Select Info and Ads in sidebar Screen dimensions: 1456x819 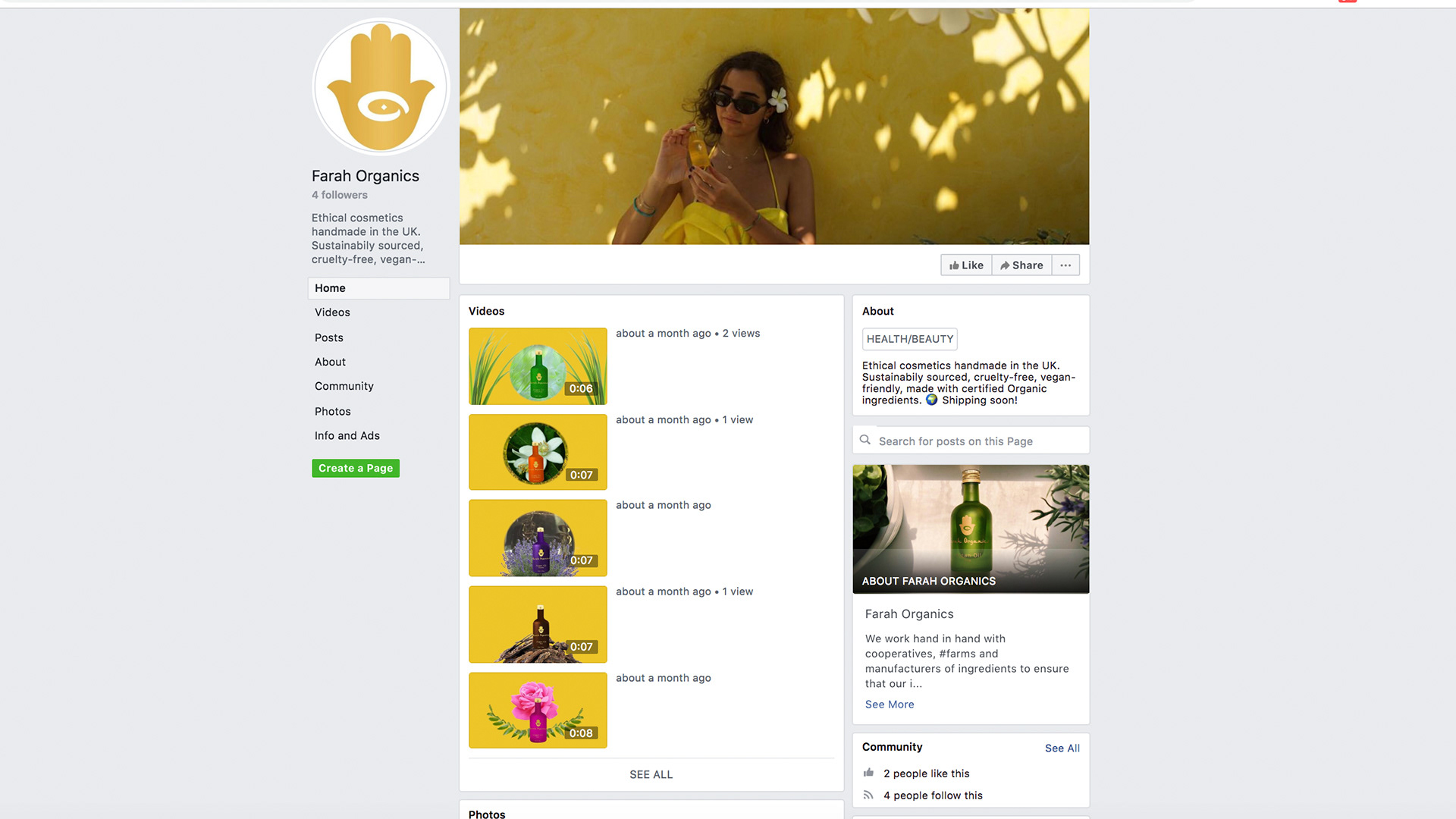click(347, 435)
